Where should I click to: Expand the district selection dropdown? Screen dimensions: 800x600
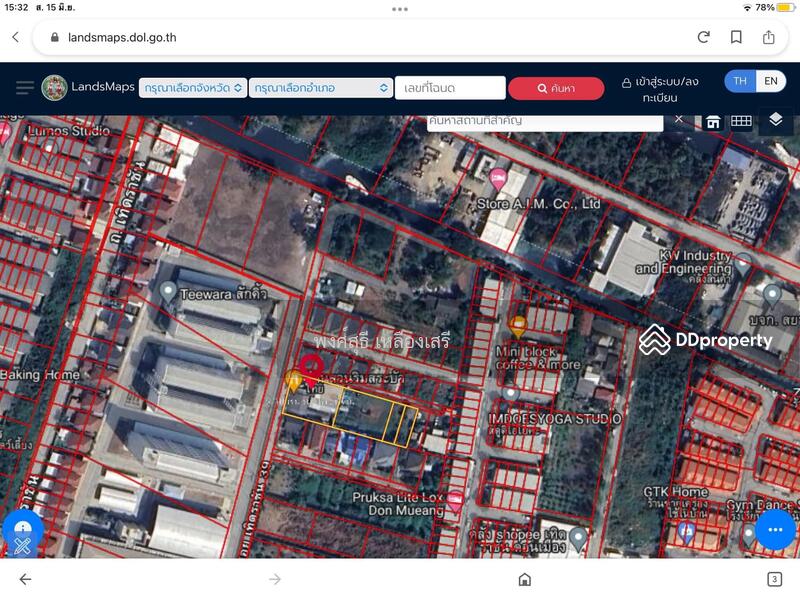pyautogui.click(x=320, y=88)
